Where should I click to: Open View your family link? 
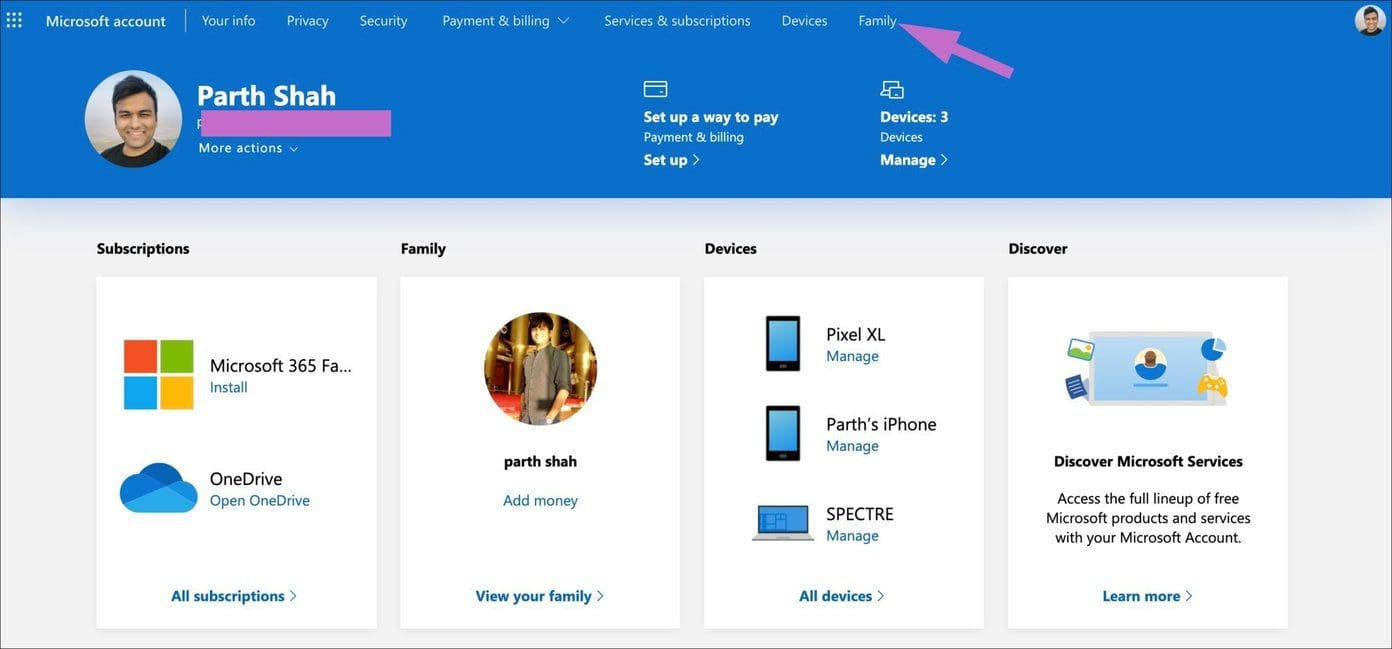540,596
